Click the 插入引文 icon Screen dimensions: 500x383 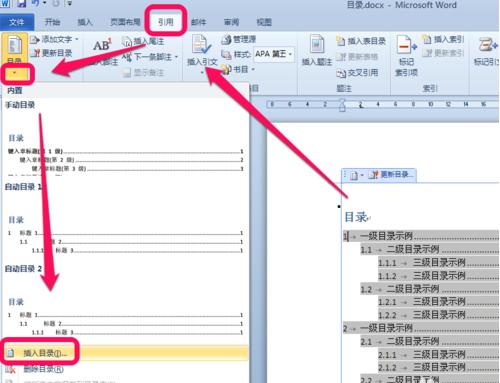pyautogui.click(x=202, y=45)
